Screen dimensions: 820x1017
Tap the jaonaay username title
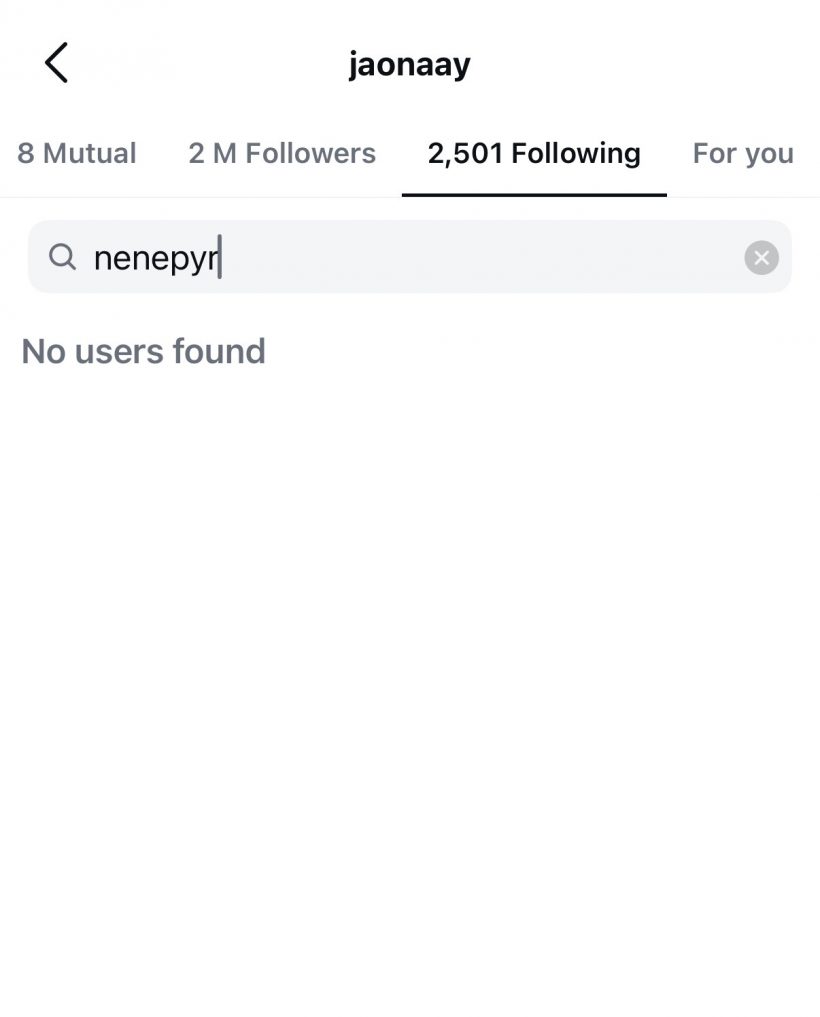(x=409, y=65)
